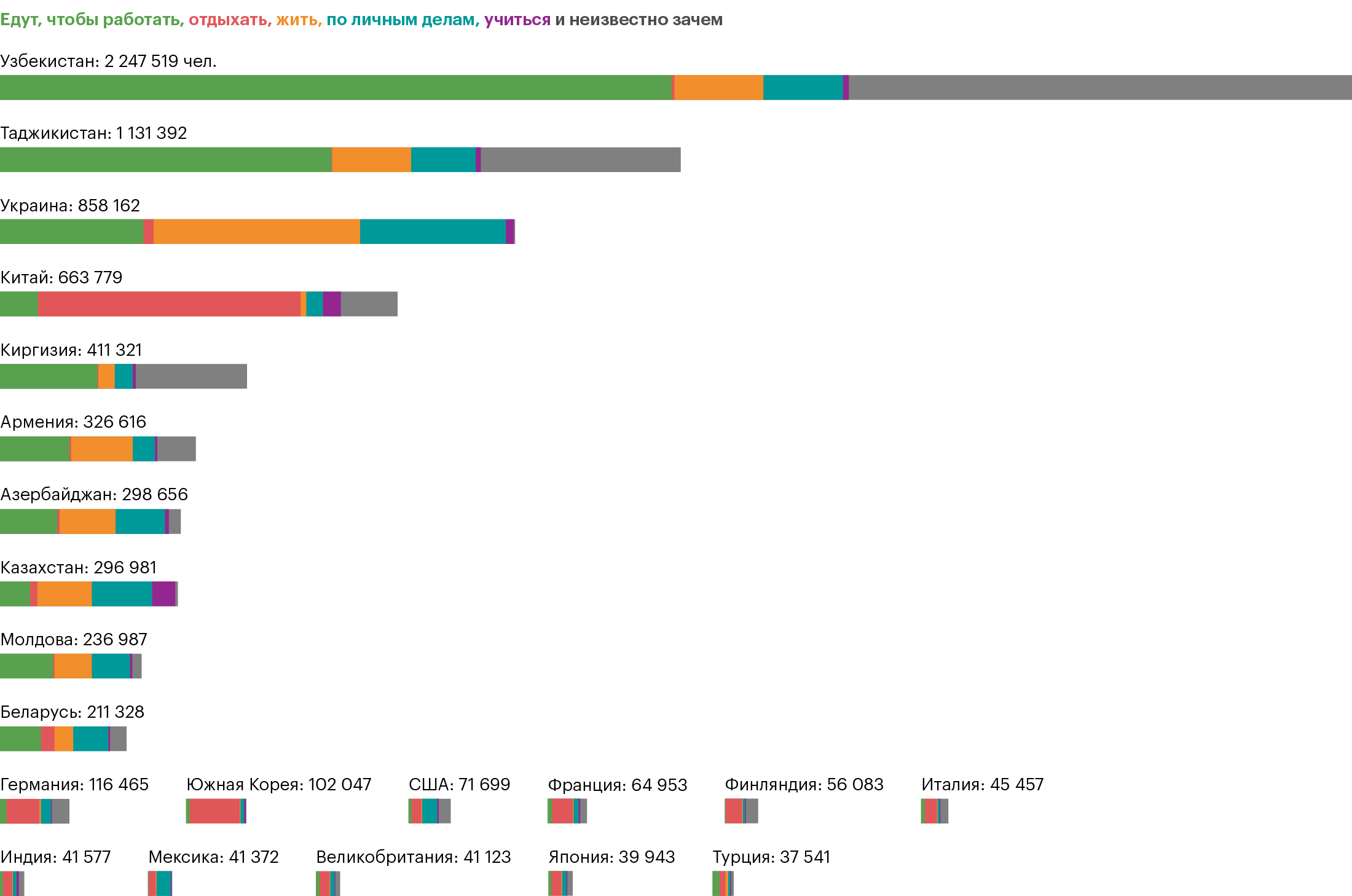Select teal segment of USA bar
The height and width of the screenshot is (896, 1352).
430,811
